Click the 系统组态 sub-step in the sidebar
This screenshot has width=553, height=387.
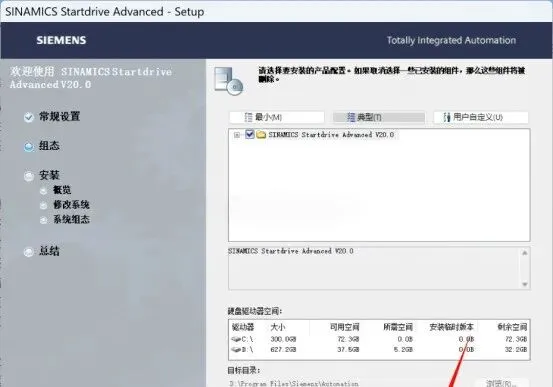pos(71,219)
